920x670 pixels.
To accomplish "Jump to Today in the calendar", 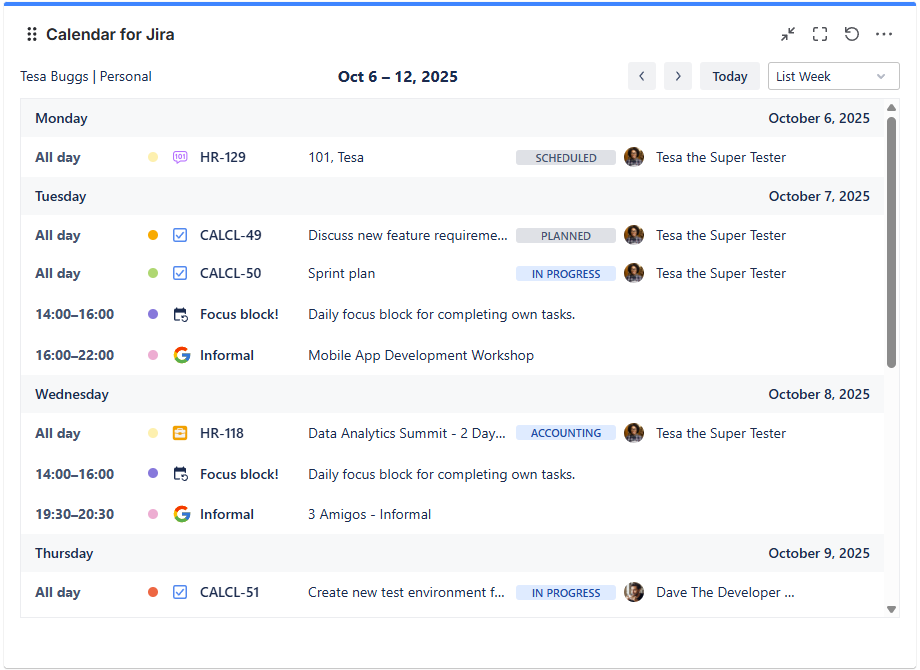I will pos(730,76).
